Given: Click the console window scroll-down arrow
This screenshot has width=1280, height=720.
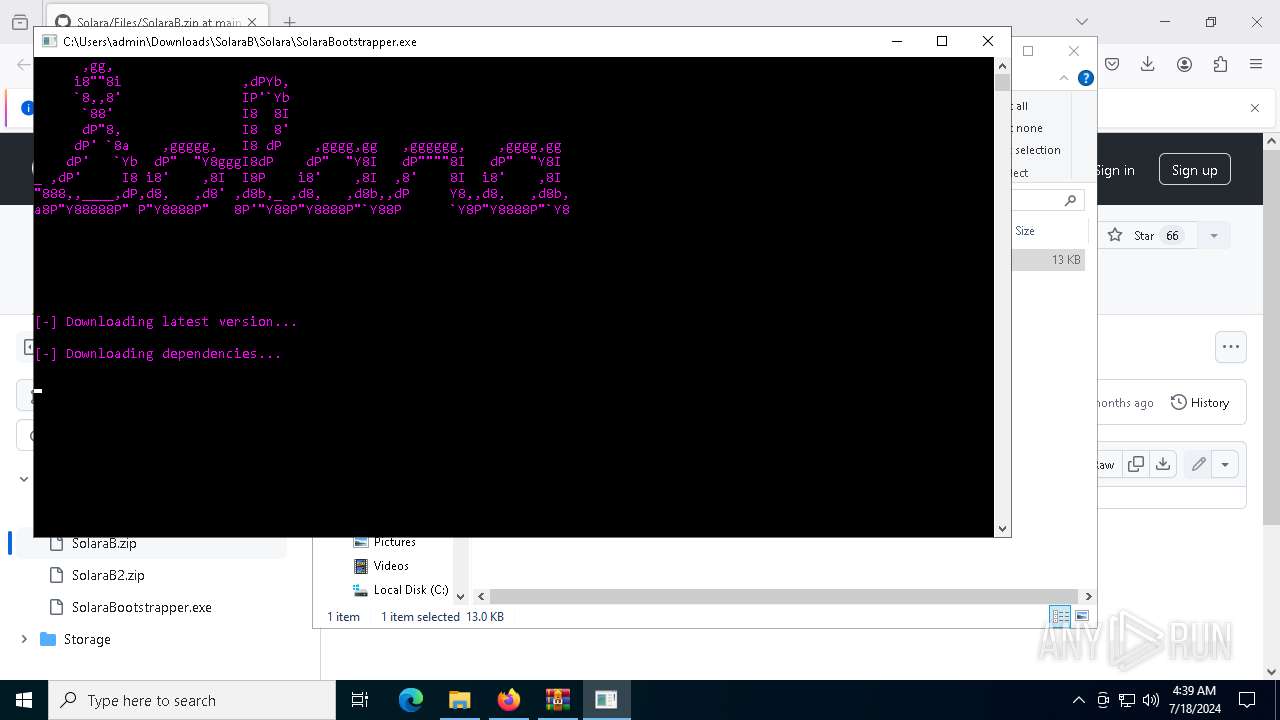Looking at the screenshot, I should [x=1002, y=528].
